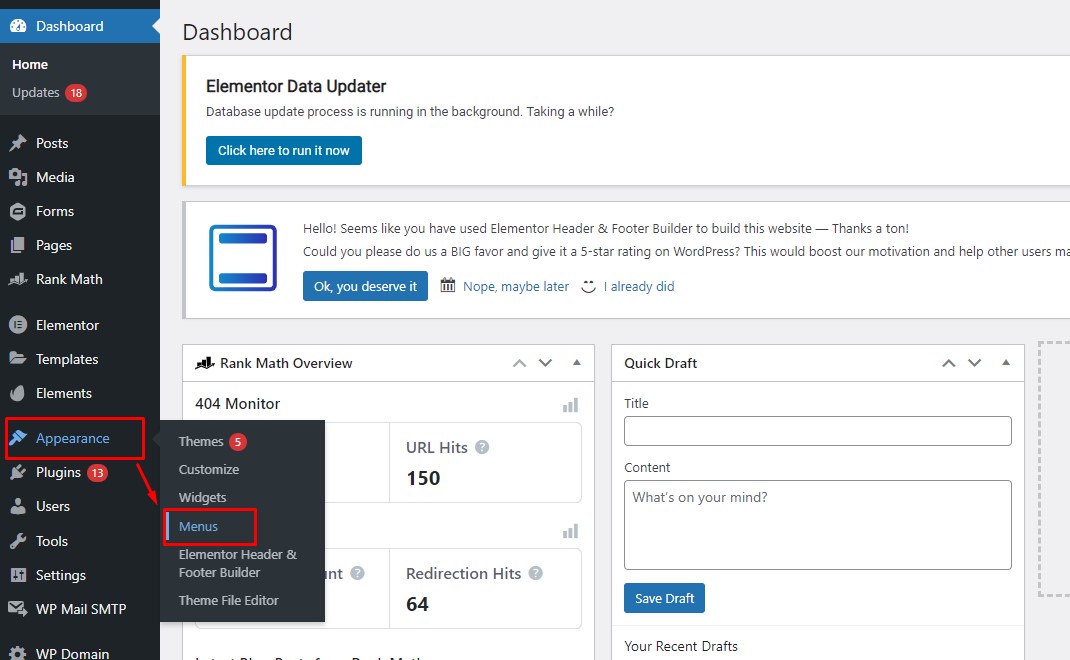Click the Users person icon

[x=18, y=506]
